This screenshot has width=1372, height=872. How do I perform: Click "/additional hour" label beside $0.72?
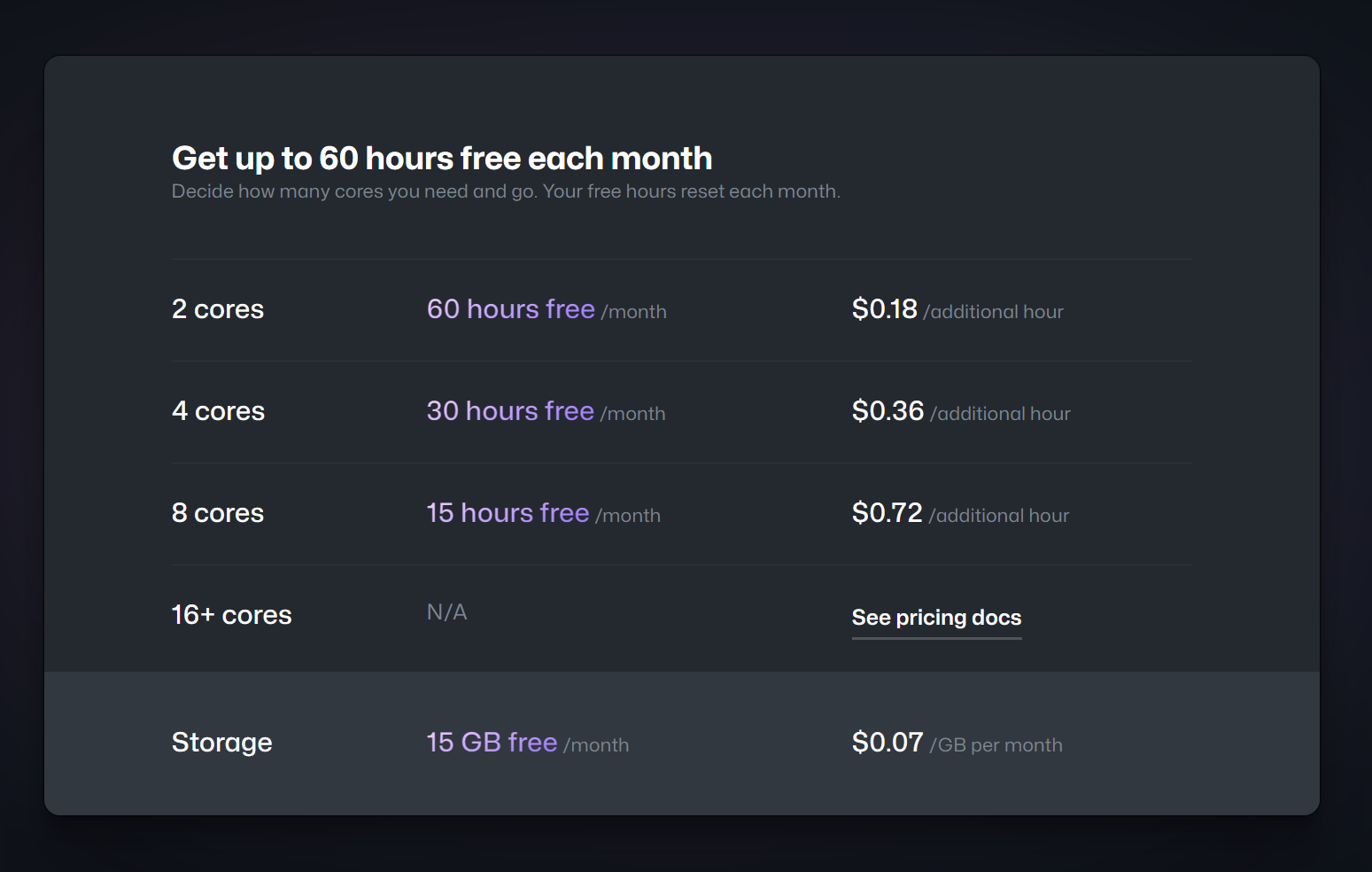click(x=998, y=516)
